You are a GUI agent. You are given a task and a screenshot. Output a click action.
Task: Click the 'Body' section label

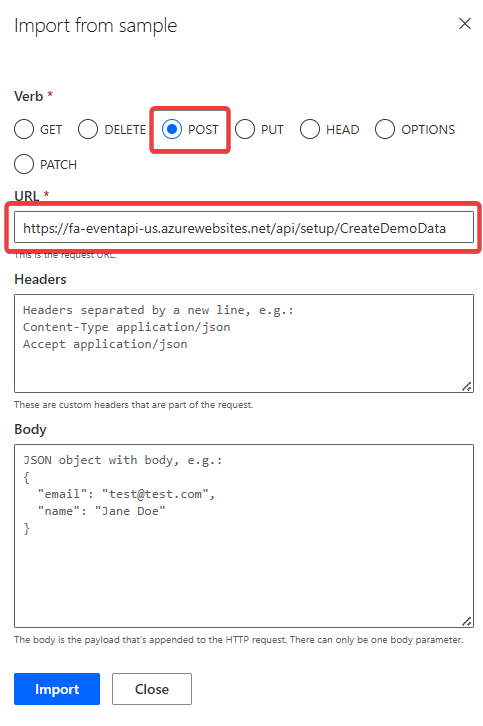click(x=30, y=429)
